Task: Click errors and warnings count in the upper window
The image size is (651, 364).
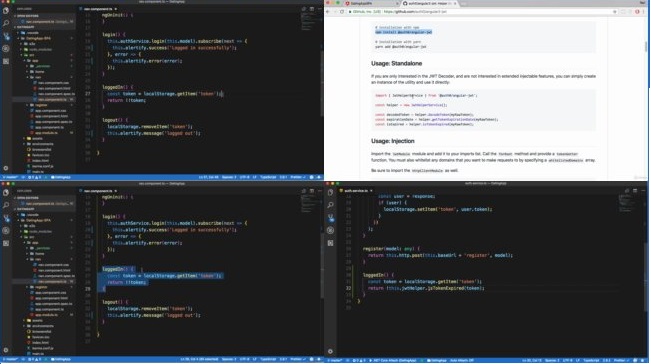Action: 35,177
